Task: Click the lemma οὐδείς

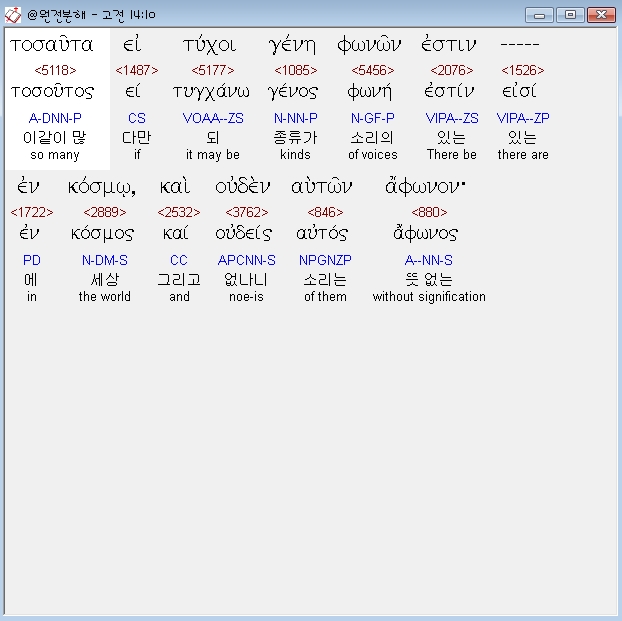Action: 244,233
